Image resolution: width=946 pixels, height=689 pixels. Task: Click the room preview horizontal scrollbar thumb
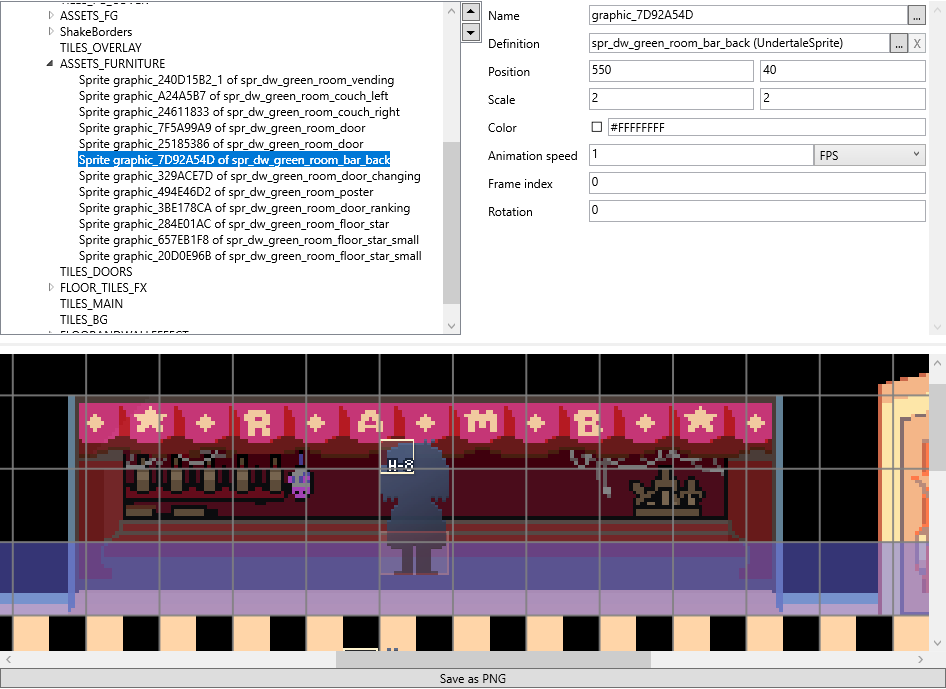493,659
